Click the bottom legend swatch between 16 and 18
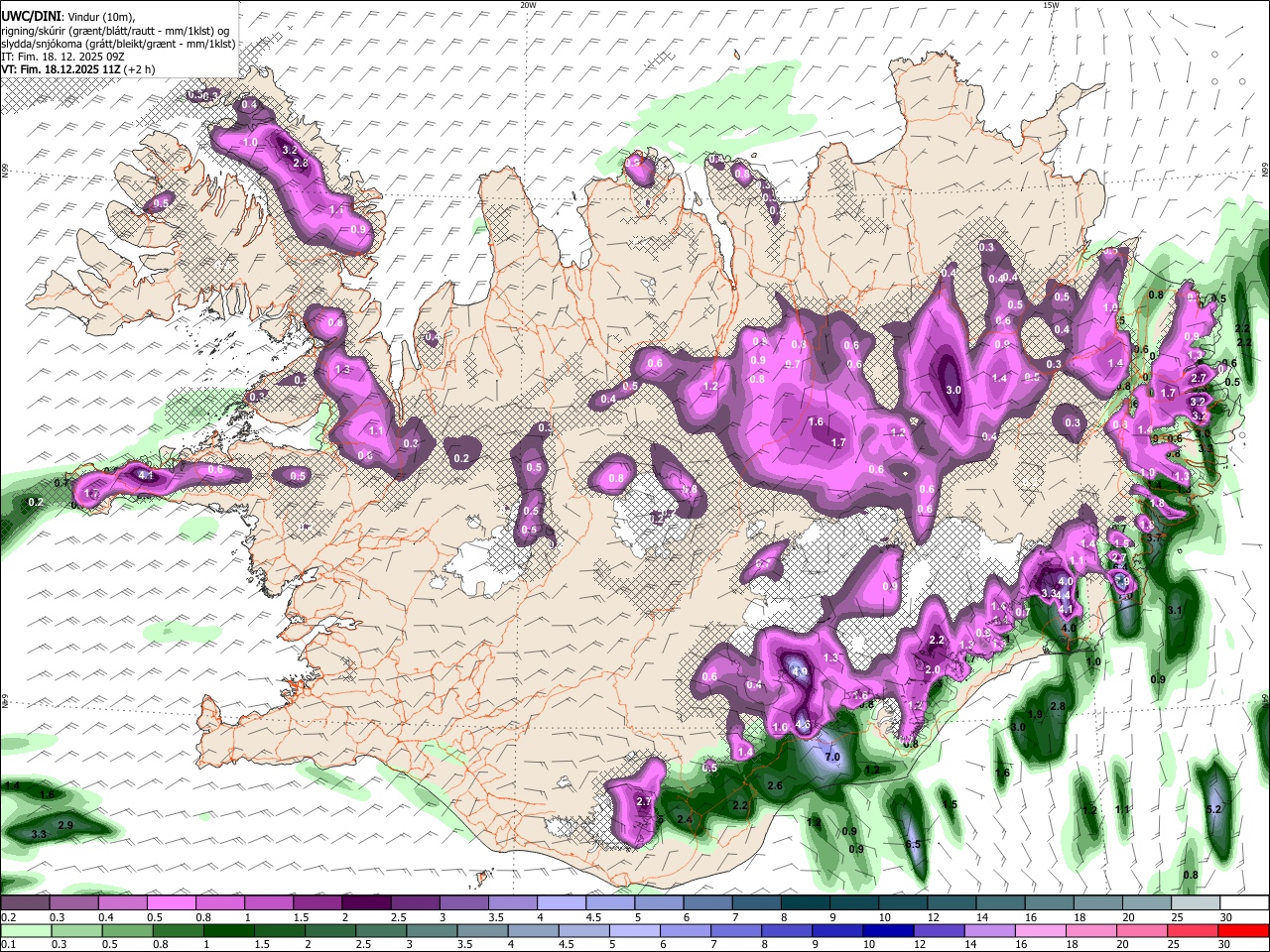Screen dimensions: 1270x952 [x=1039, y=931]
